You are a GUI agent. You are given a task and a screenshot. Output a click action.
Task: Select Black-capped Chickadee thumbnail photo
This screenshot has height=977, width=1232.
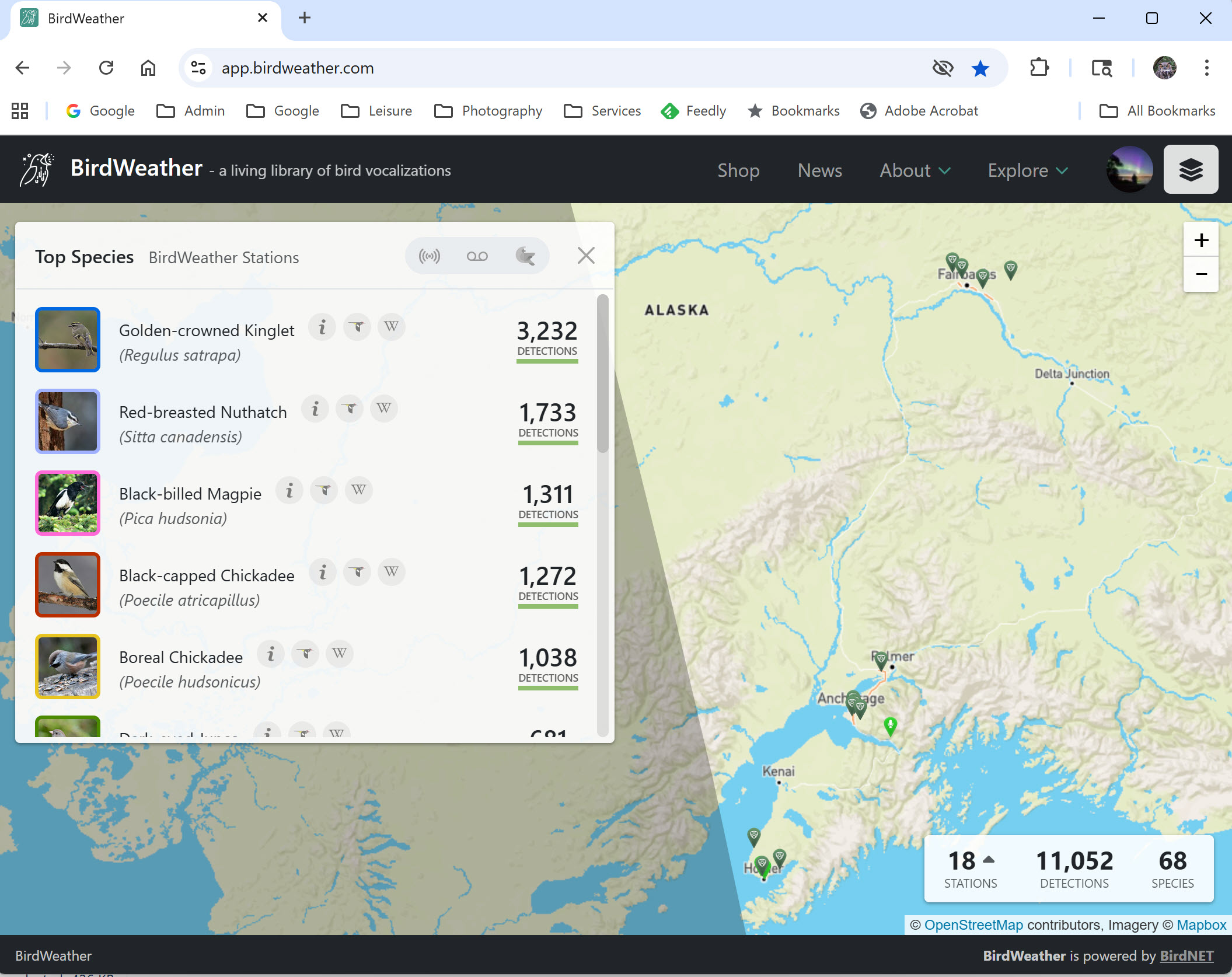click(68, 584)
